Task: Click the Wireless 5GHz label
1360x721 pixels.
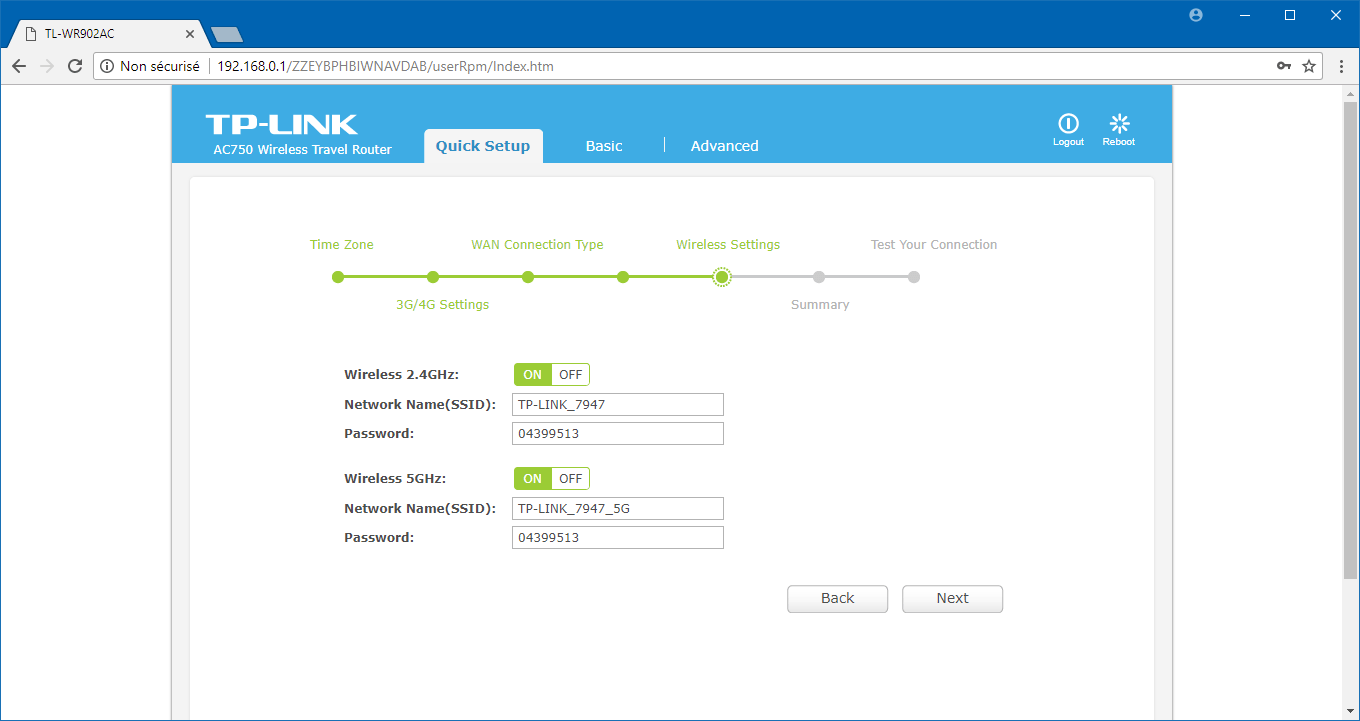Action: [396, 478]
